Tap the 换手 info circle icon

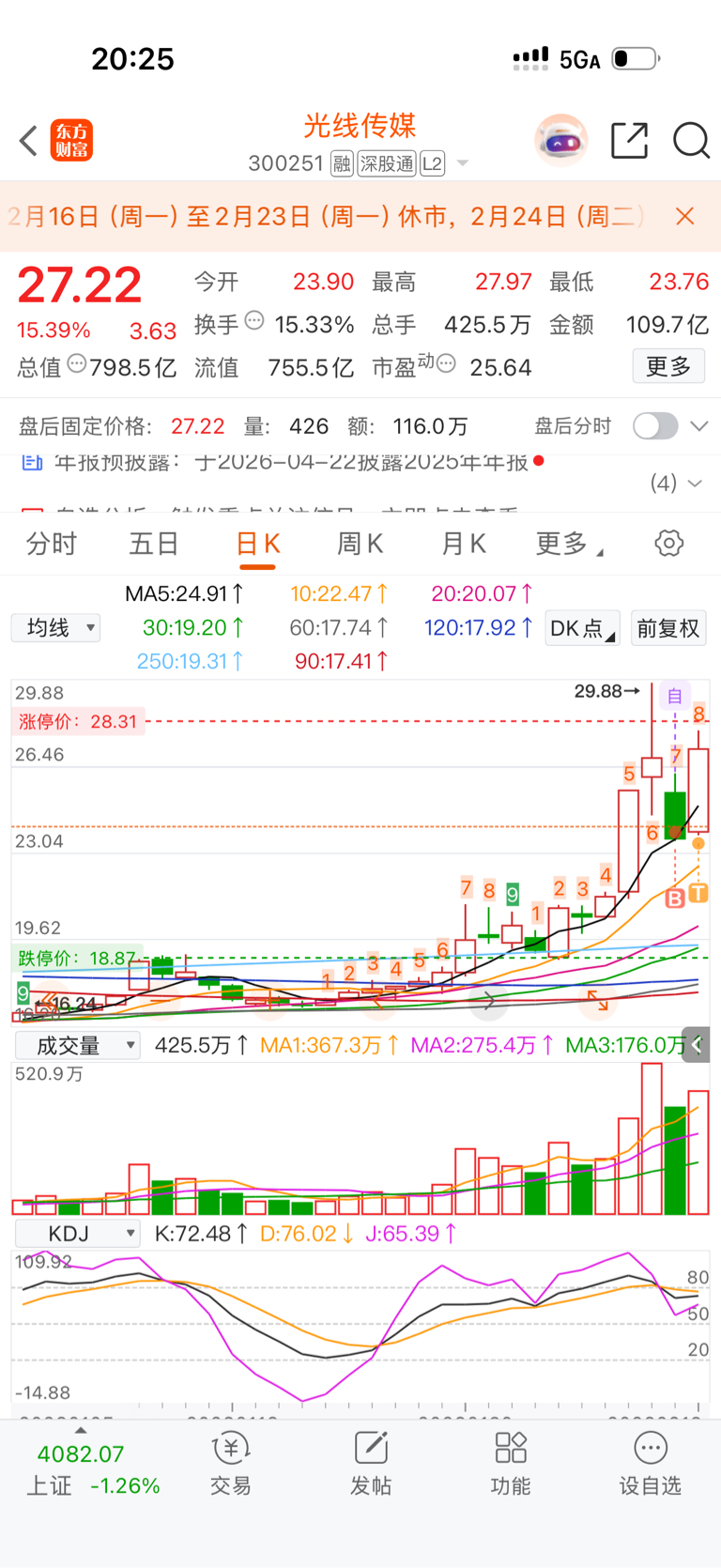[254, 321]
